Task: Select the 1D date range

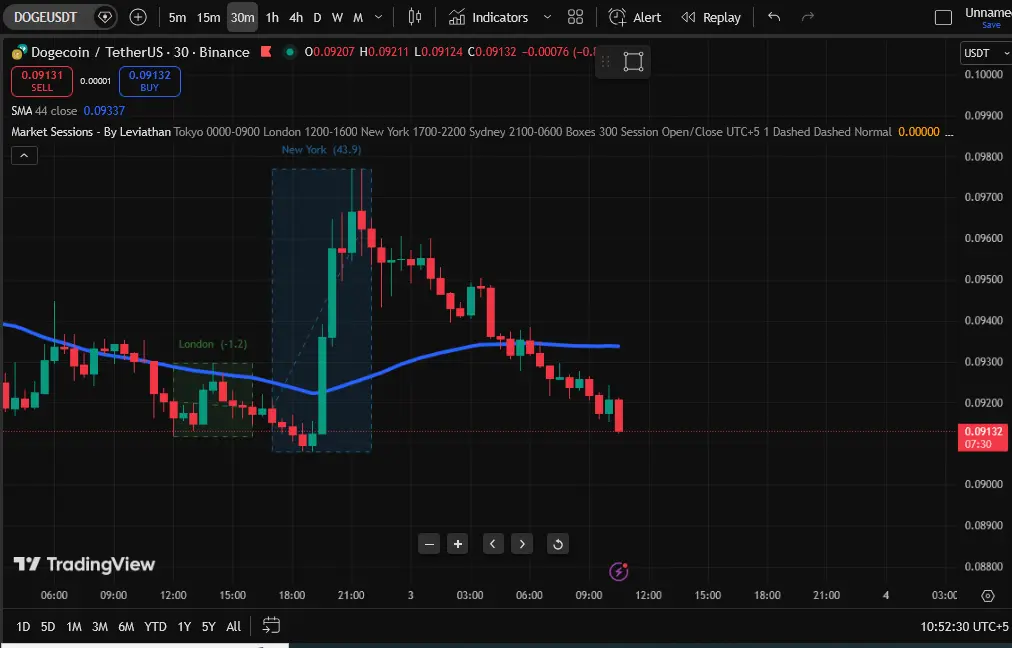Action: click(x=23, y=627)
